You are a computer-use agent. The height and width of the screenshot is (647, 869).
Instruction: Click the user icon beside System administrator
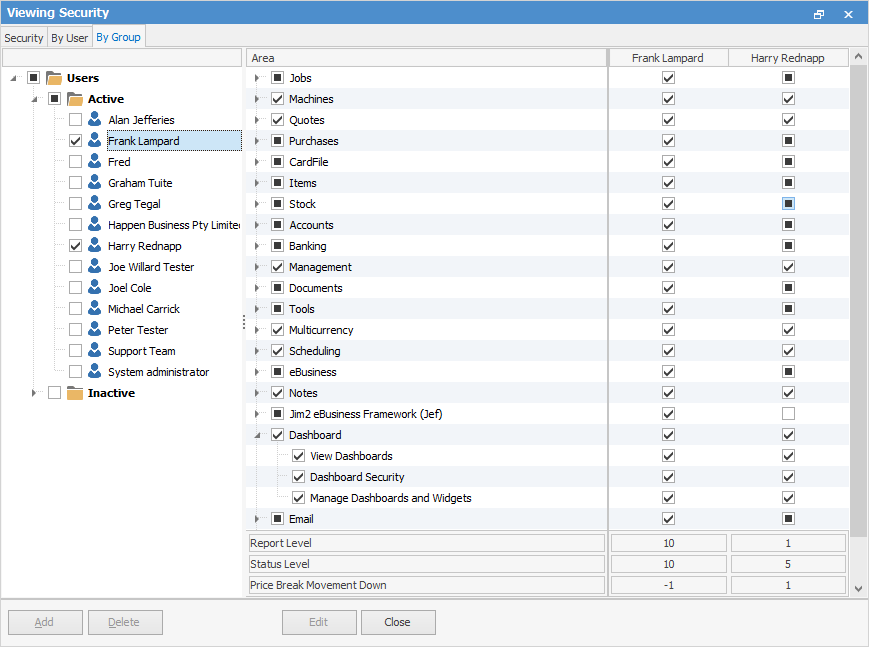pos(95,371)
